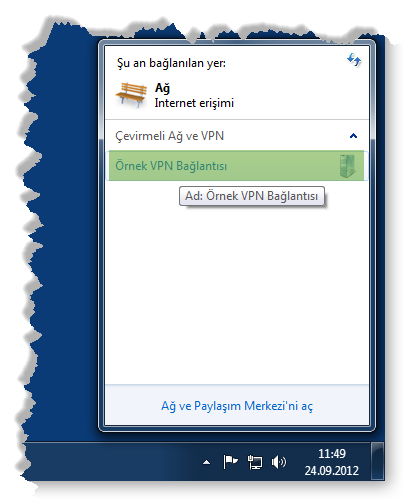Viewport: 405px width, 501px height.
Task: Open Action Center flag icon in tray
Action: pos(230,462)
